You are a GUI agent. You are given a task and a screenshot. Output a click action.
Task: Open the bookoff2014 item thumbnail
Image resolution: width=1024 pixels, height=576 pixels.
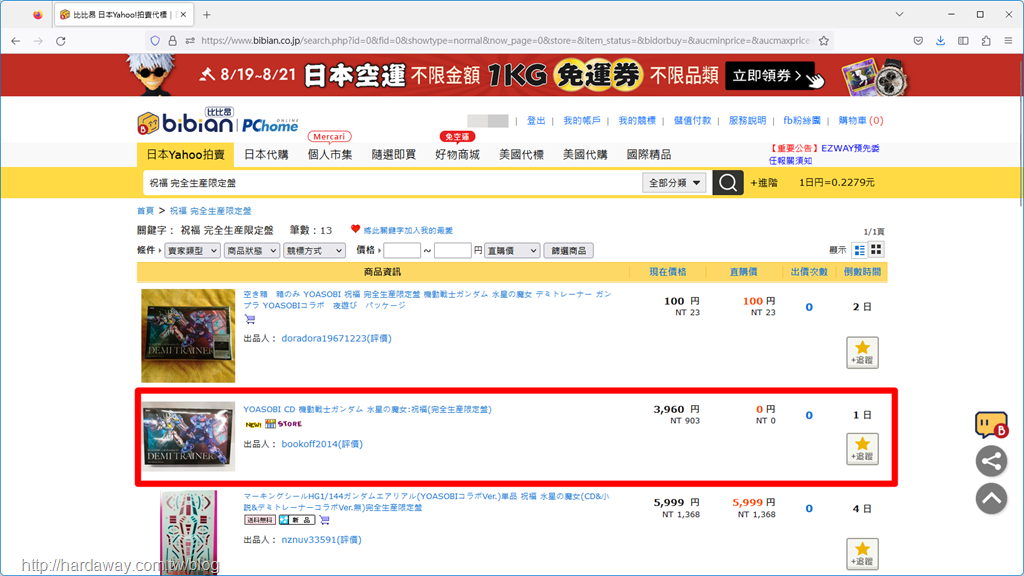click(189, 436)
